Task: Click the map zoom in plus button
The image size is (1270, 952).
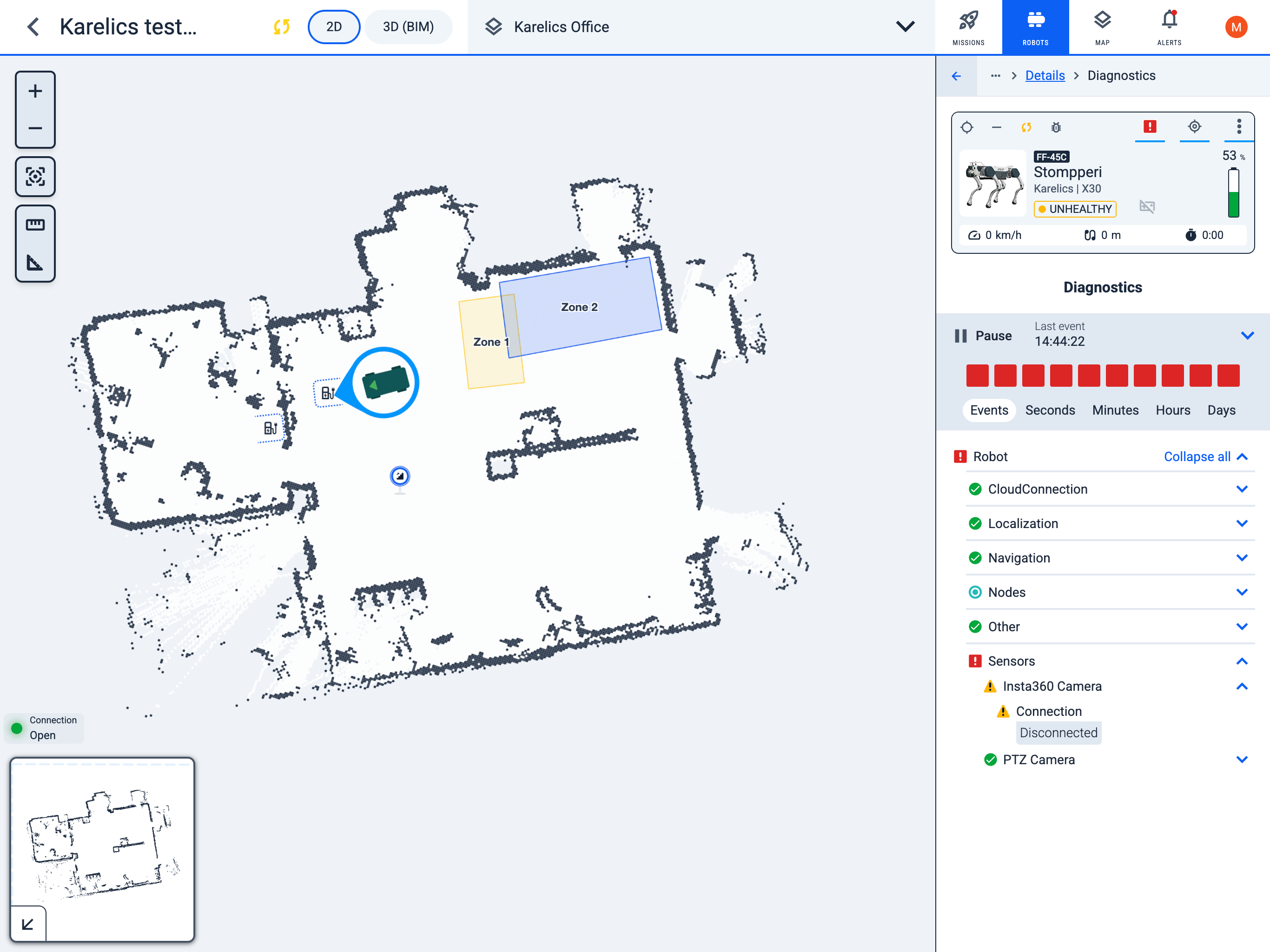Action: point(35,91)
